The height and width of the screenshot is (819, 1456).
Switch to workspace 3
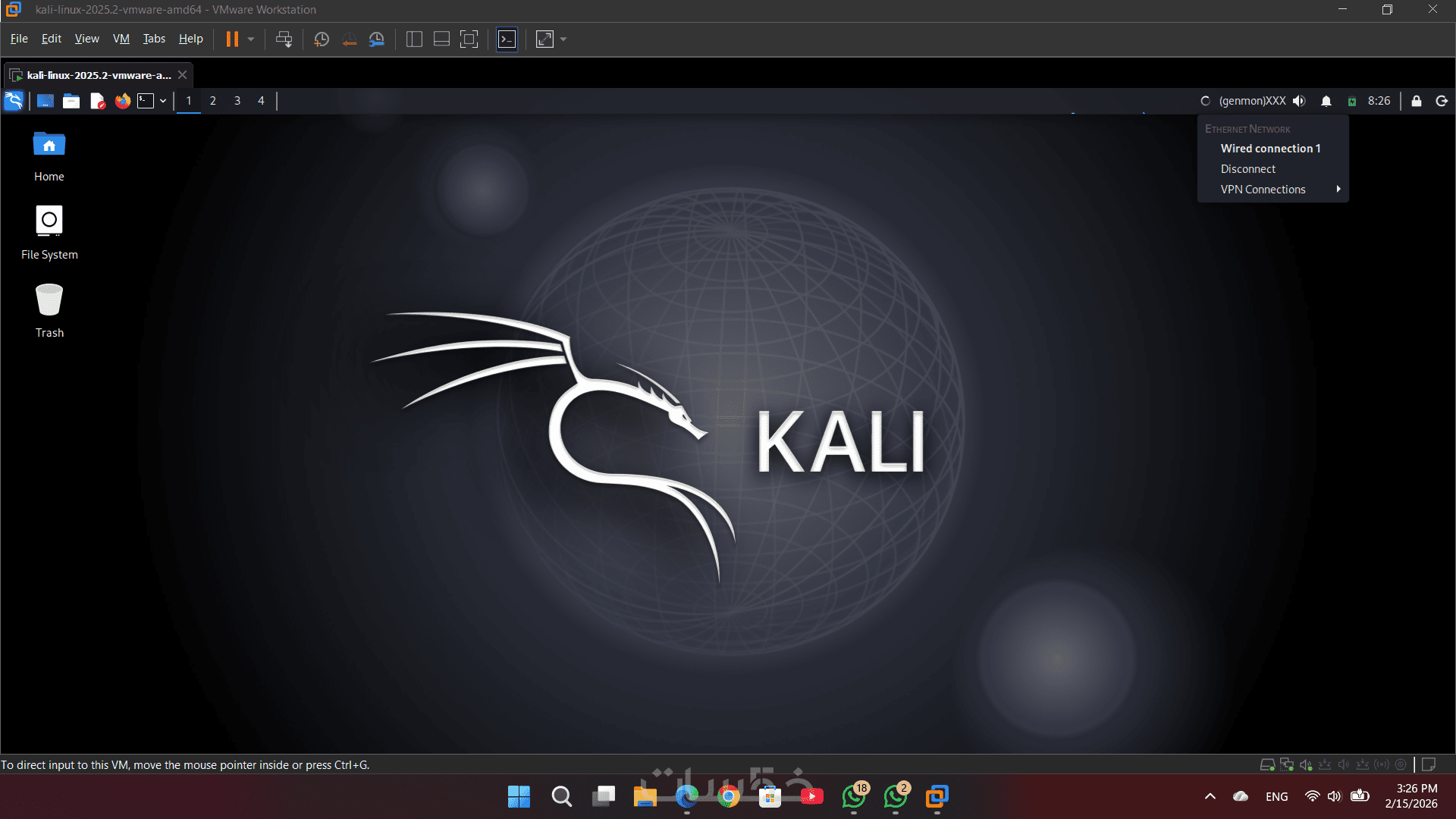coord(237,101)
